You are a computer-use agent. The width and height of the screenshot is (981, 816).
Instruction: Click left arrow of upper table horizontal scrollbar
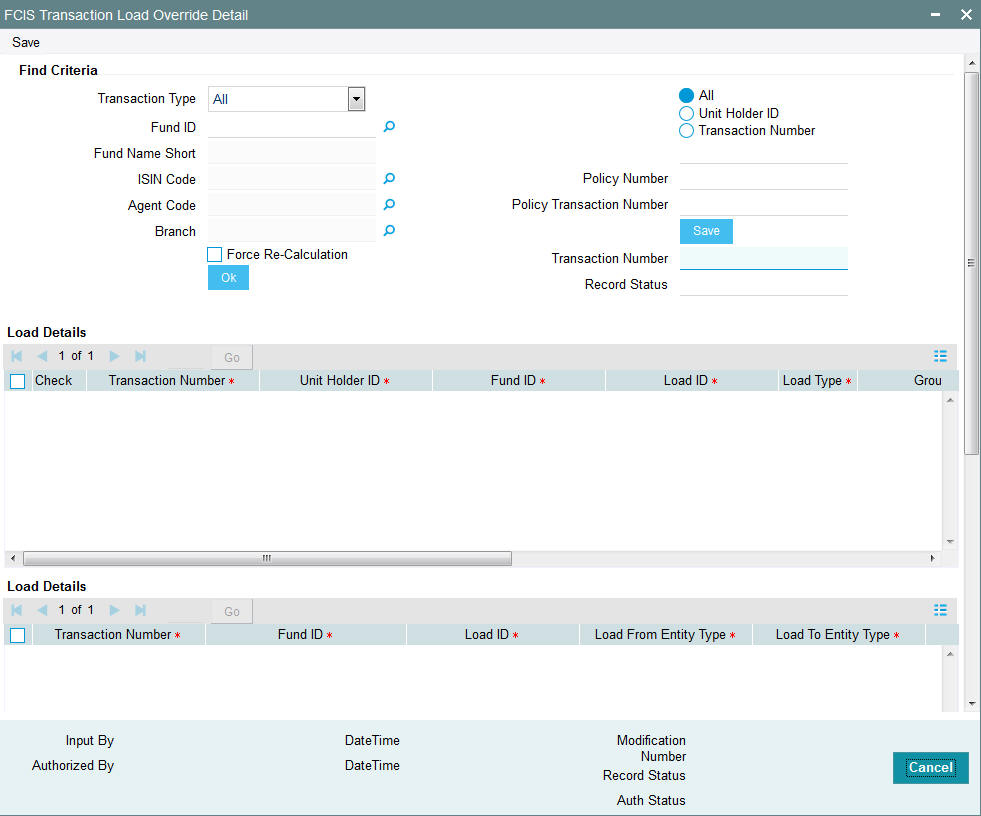click(13, 558)
